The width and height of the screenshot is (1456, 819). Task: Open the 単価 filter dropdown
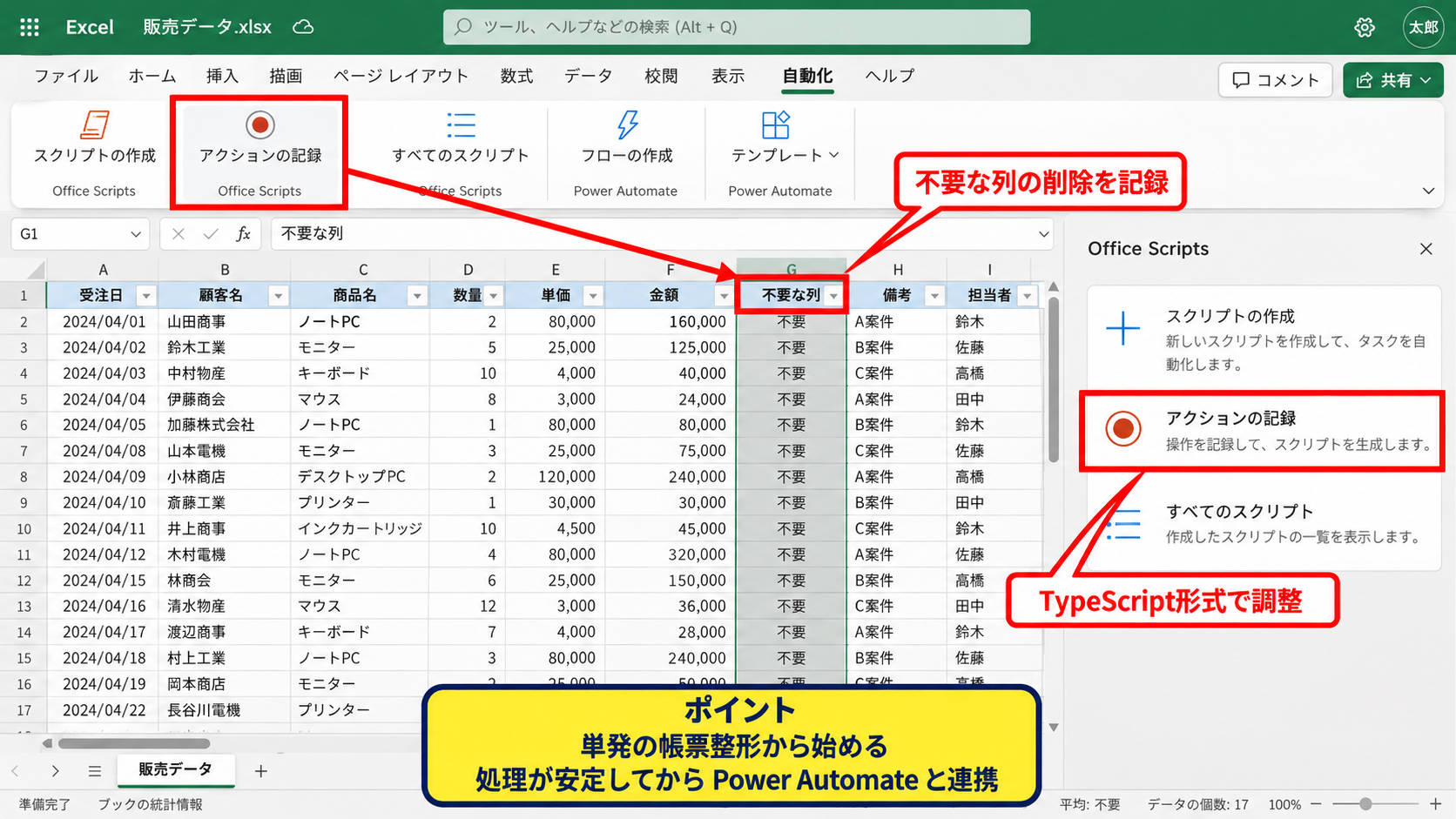click(593, 296)
